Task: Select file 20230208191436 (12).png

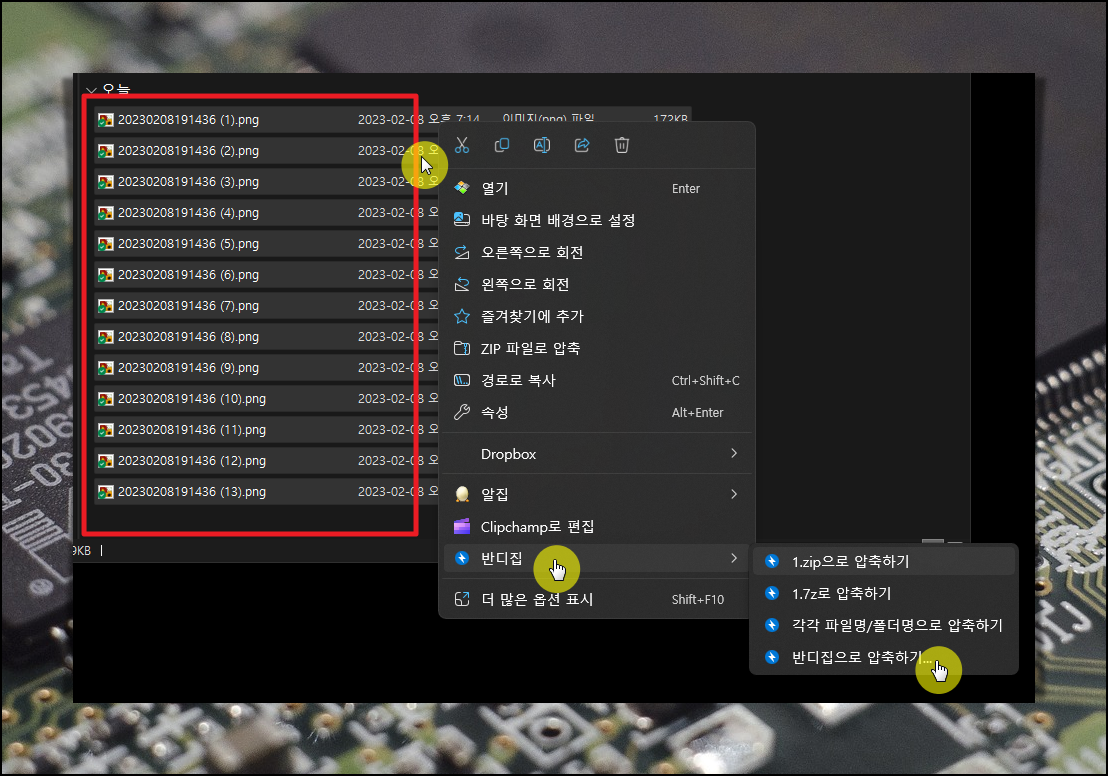Action: (192, 461)
